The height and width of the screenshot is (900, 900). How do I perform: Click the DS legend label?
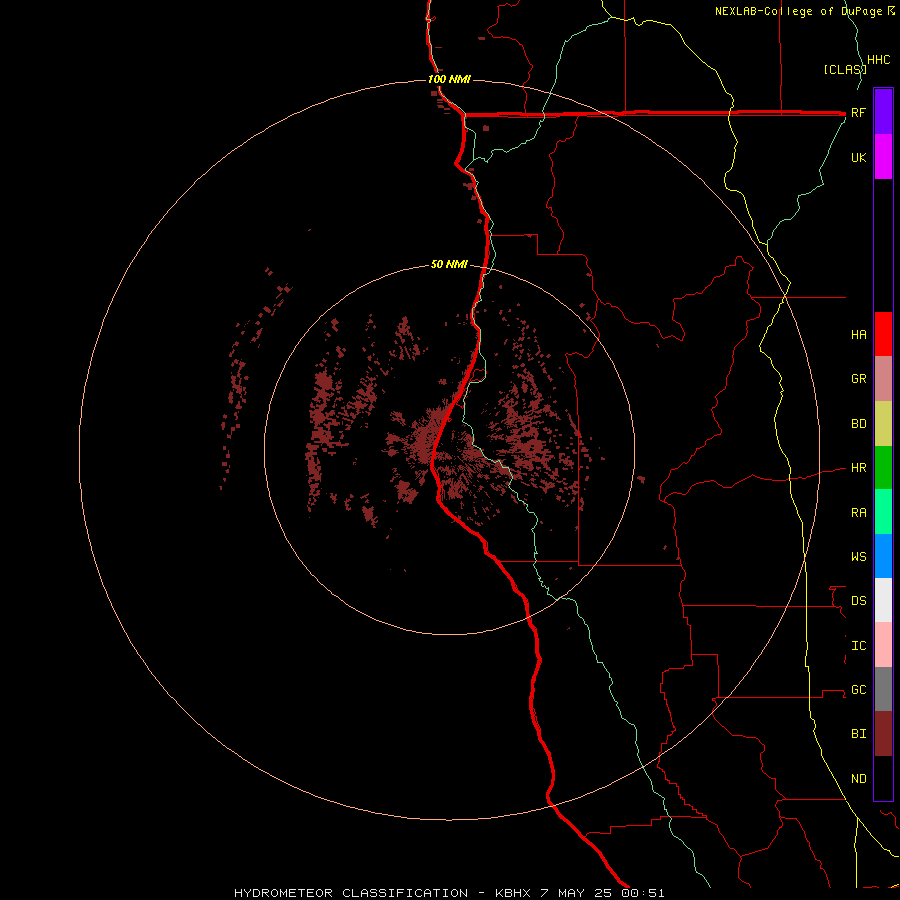[858, 601]
